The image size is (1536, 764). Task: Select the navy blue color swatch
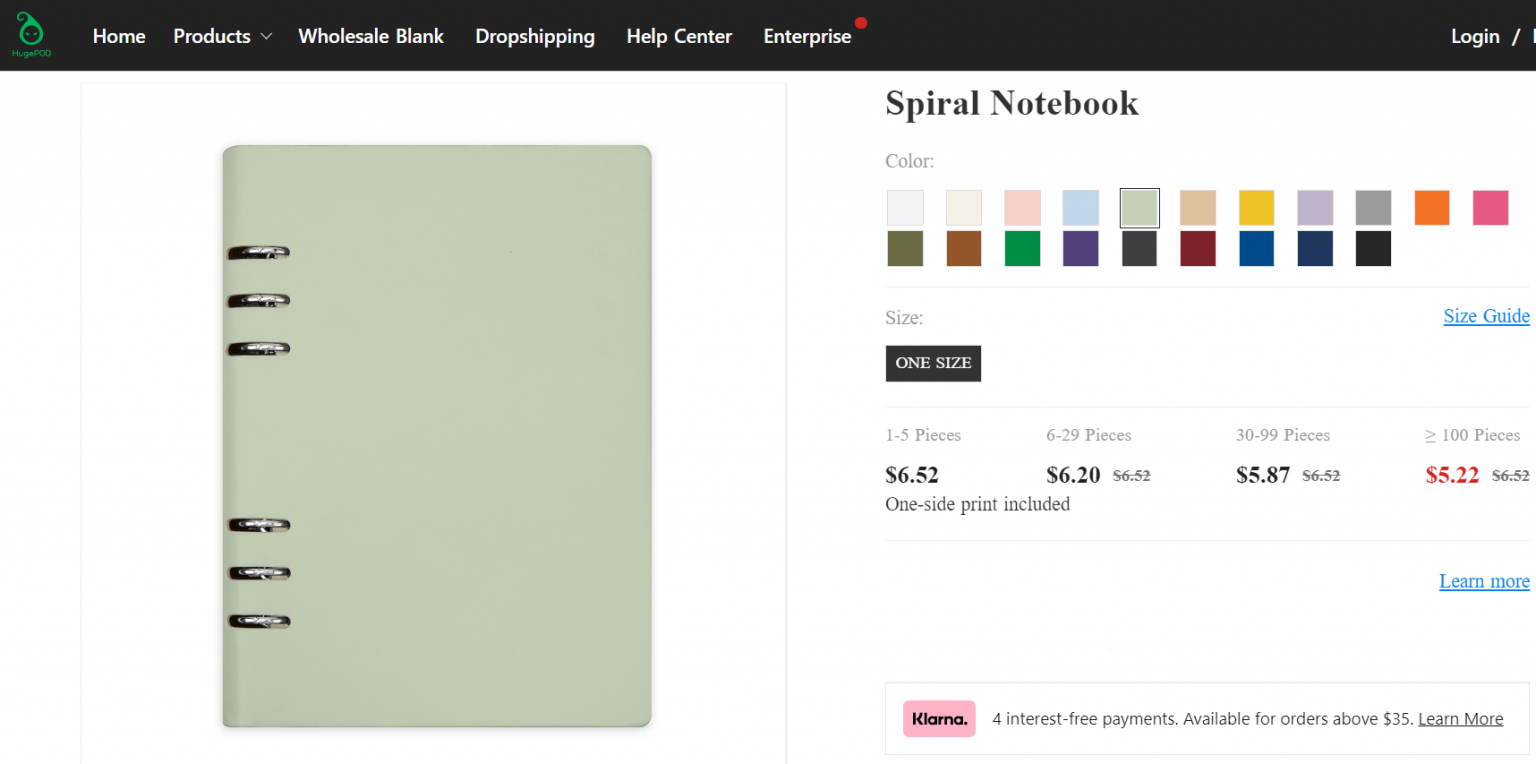click(x=1315, y=249)
